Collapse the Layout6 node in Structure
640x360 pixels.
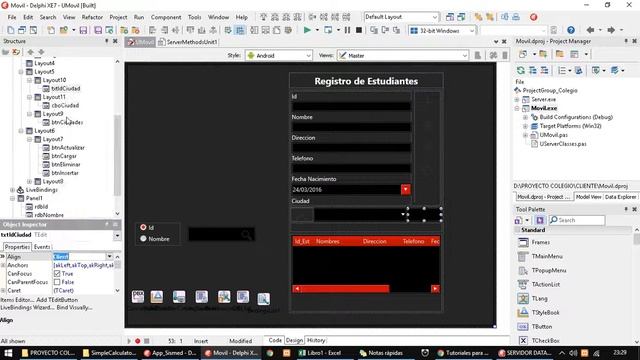coord(21,131)
